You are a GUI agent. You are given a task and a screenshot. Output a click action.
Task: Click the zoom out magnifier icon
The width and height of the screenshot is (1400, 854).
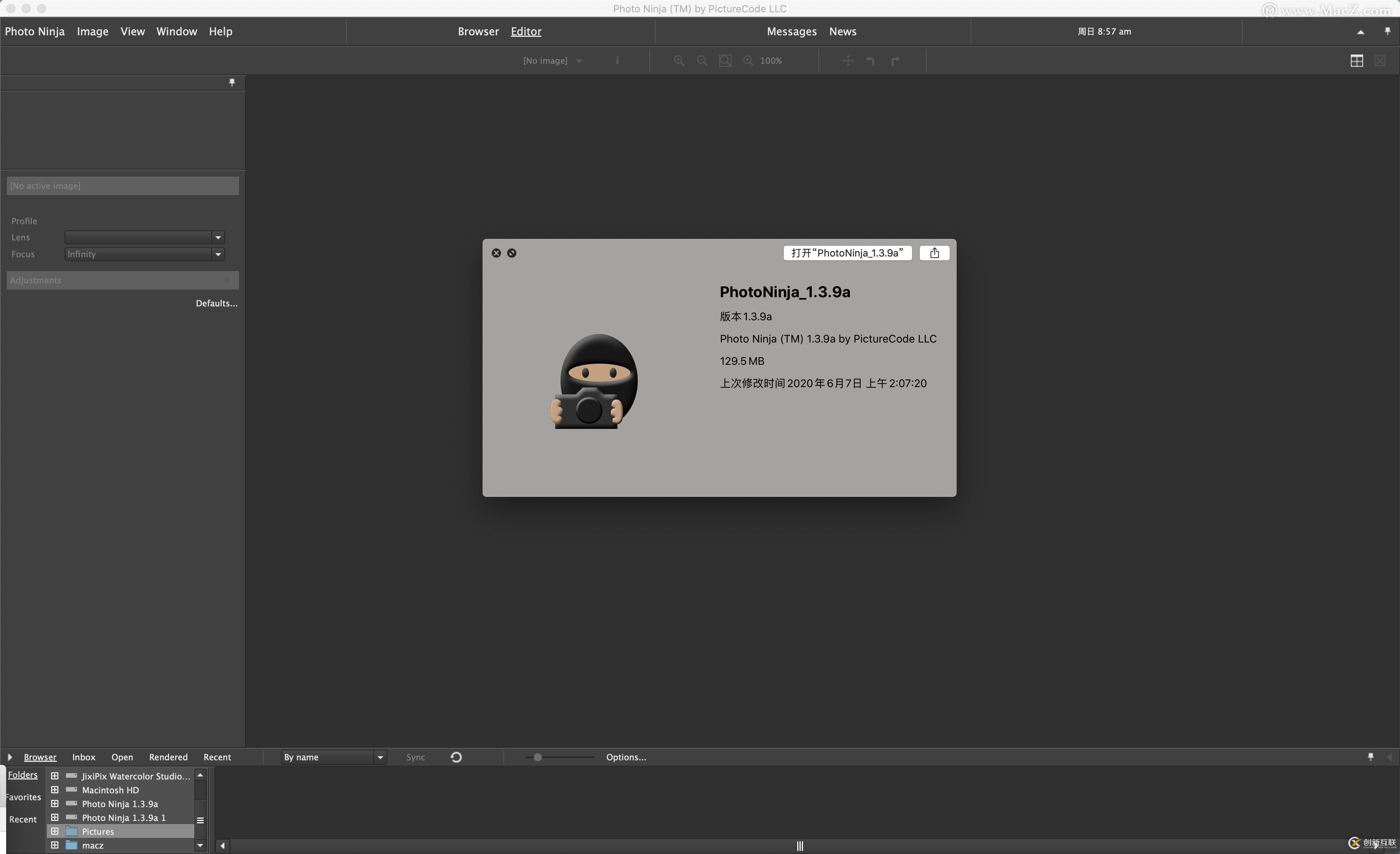[x=702, y=61]
